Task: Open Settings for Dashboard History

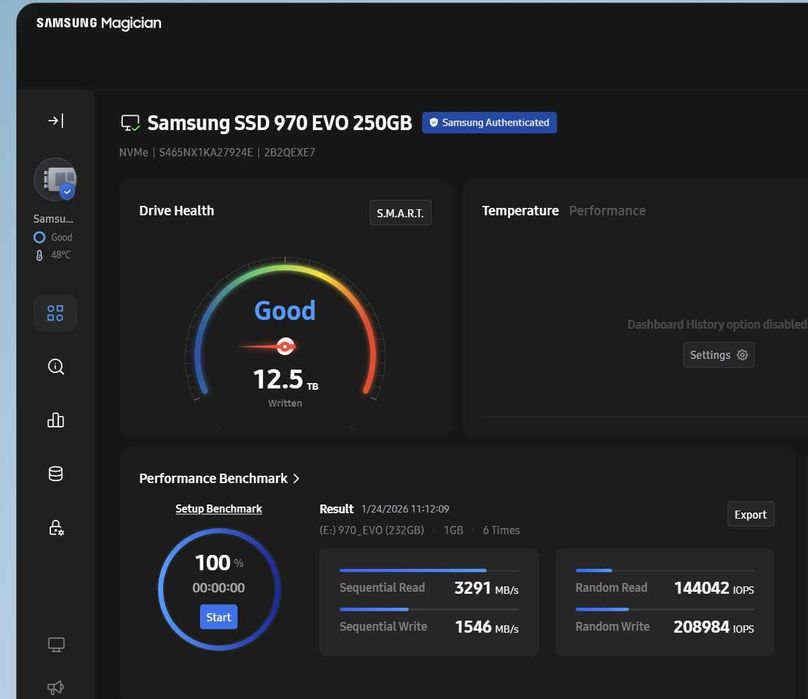Action: tap(718, 355)
